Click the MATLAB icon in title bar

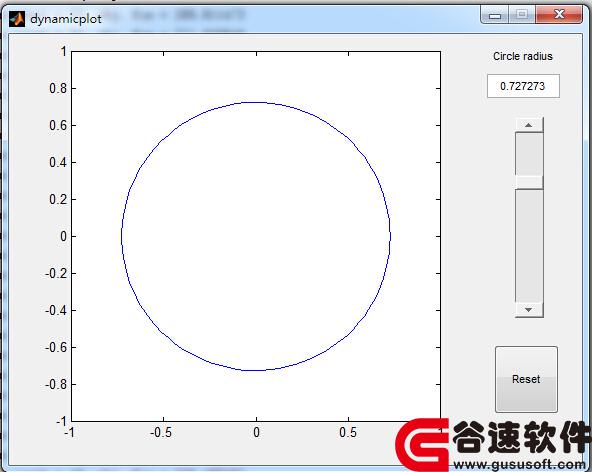tap(17, 19)
